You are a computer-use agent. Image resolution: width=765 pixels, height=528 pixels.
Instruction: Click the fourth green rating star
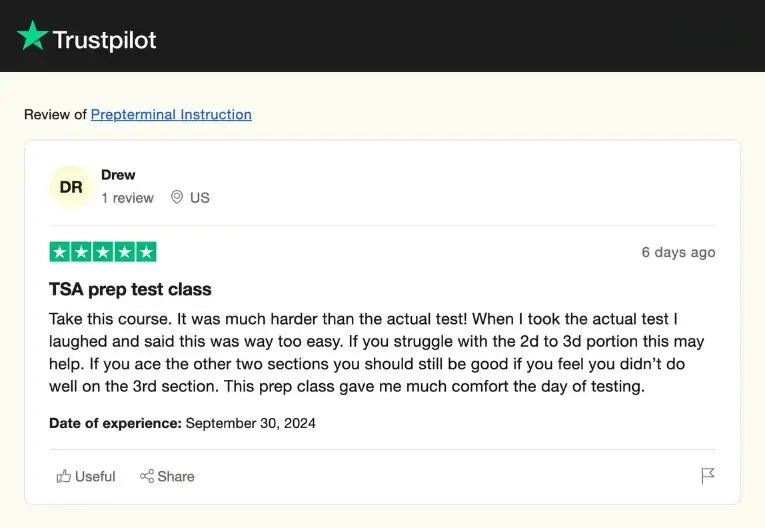(x=124, y=252)
